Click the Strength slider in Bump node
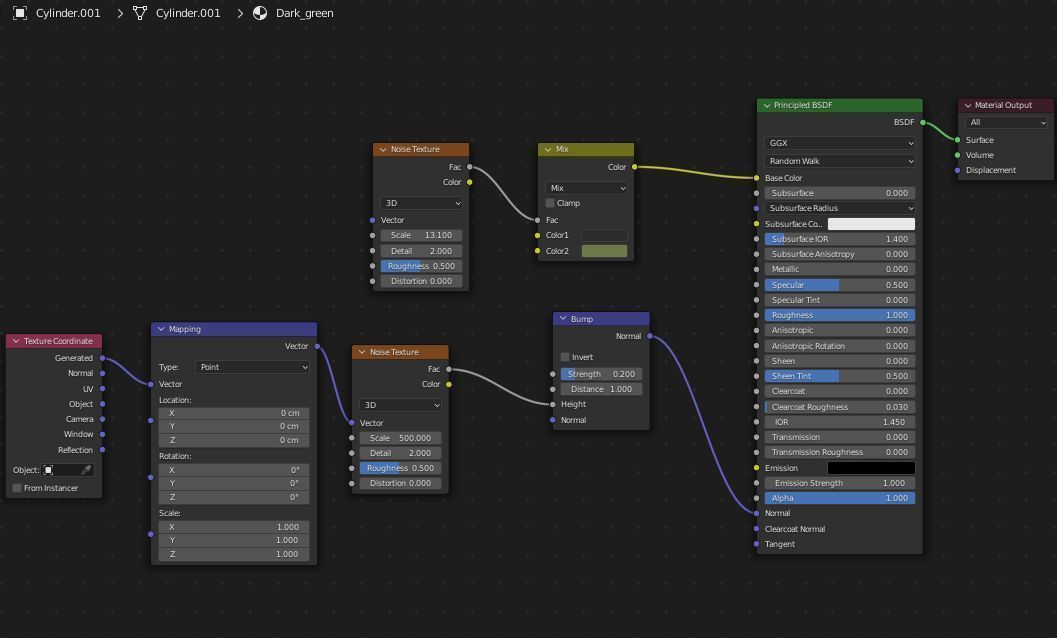 [601, 374]
